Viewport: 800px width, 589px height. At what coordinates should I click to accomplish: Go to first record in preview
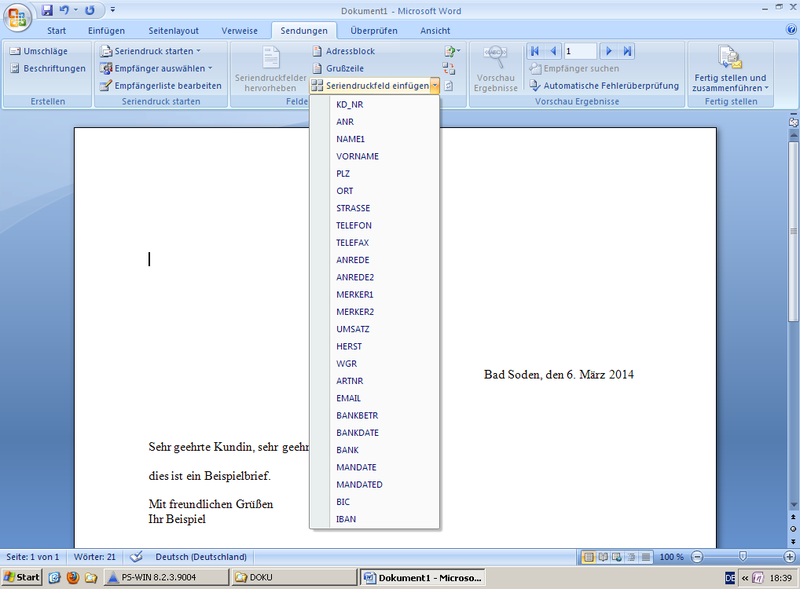pos(535,51)
